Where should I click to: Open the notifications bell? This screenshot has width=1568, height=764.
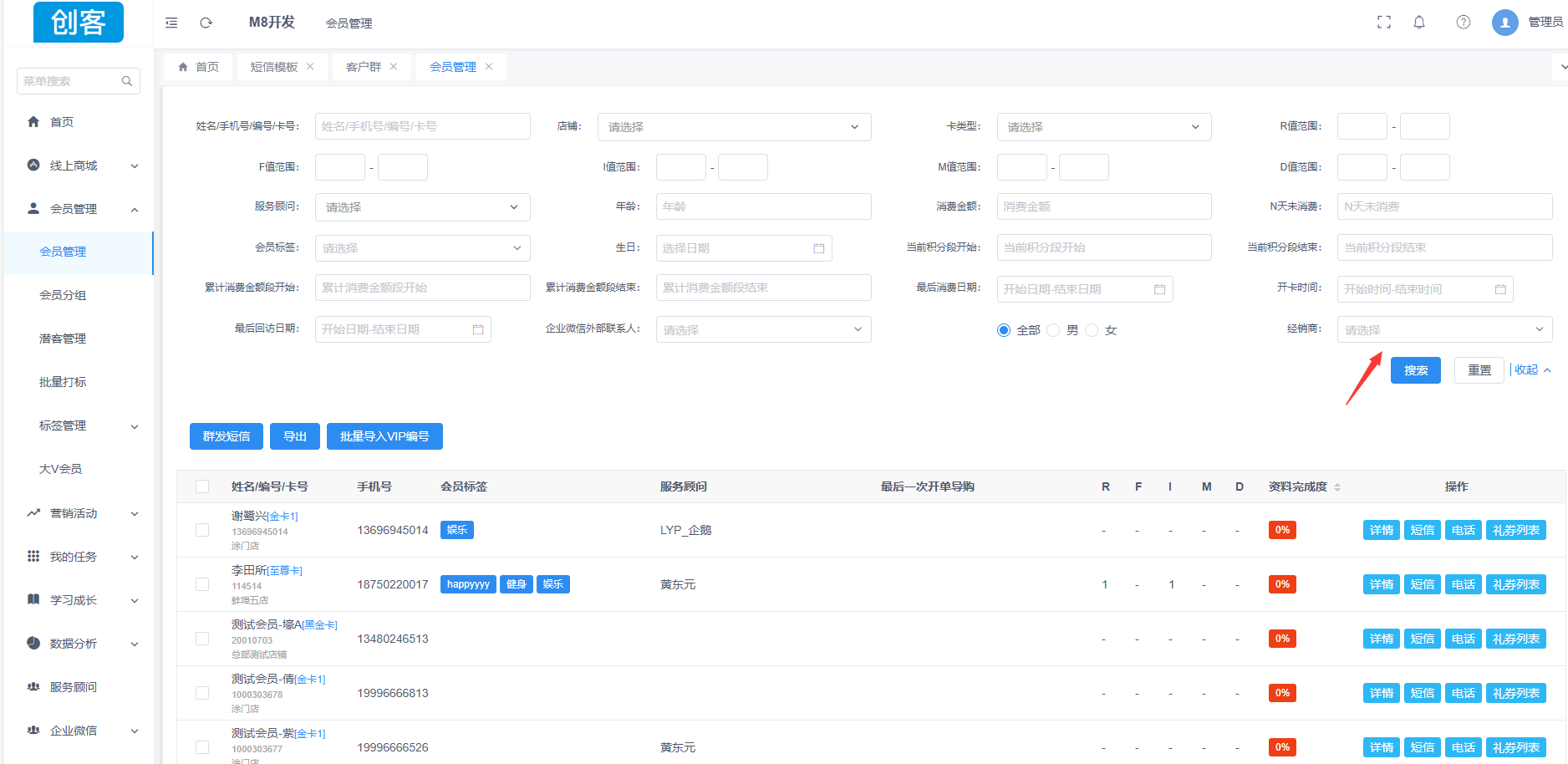pos(1419,23)
